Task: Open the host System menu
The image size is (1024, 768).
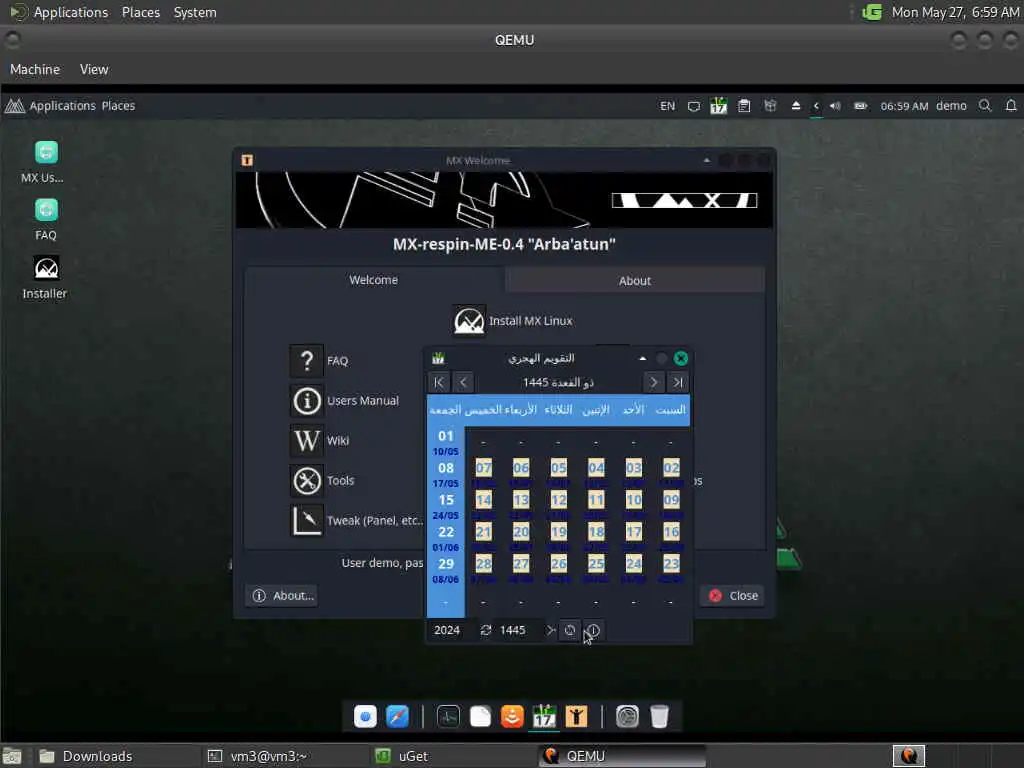Action: (195, 12)
